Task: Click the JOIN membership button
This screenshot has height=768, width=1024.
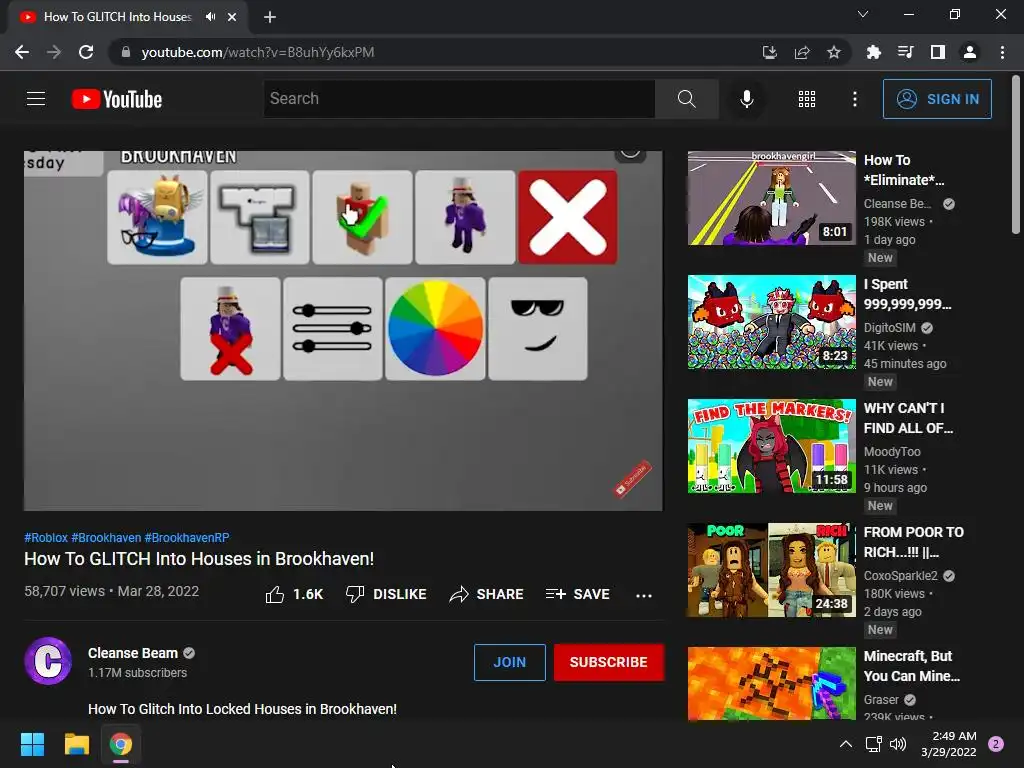Action: coord(509,662)
